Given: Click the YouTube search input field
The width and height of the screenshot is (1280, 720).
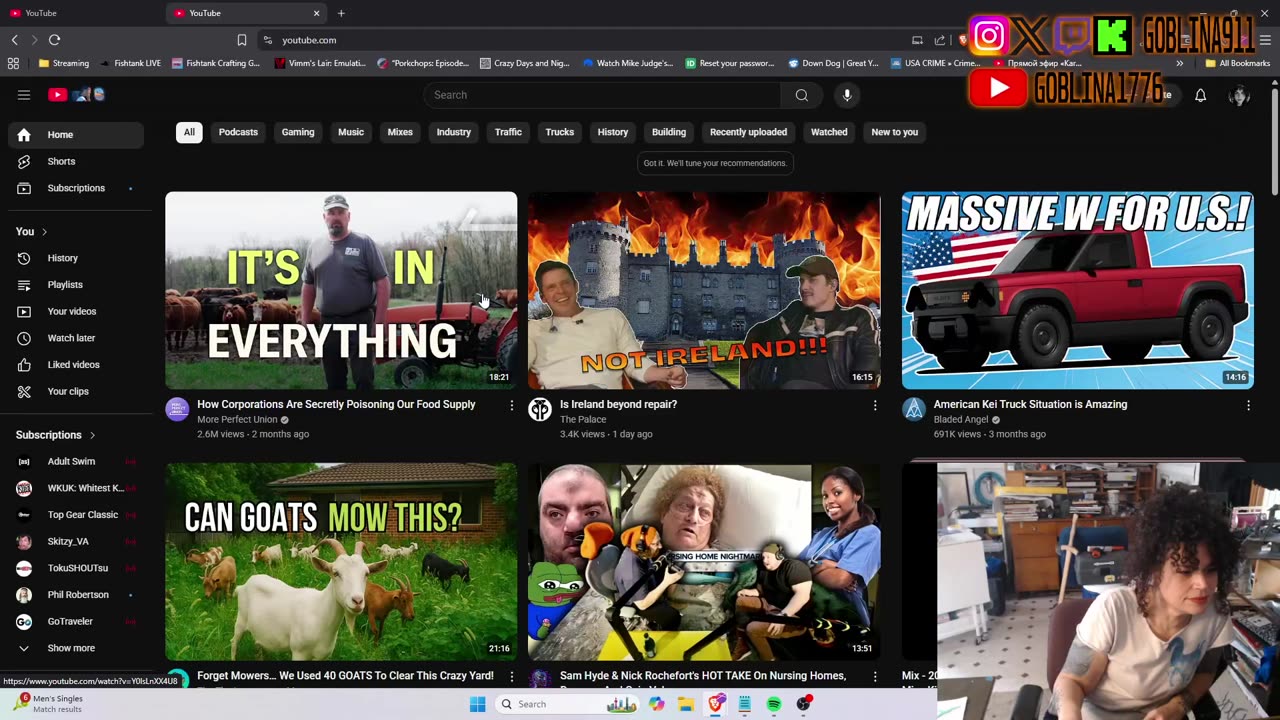Looking at the screenshot, I should tap(602, 95).
